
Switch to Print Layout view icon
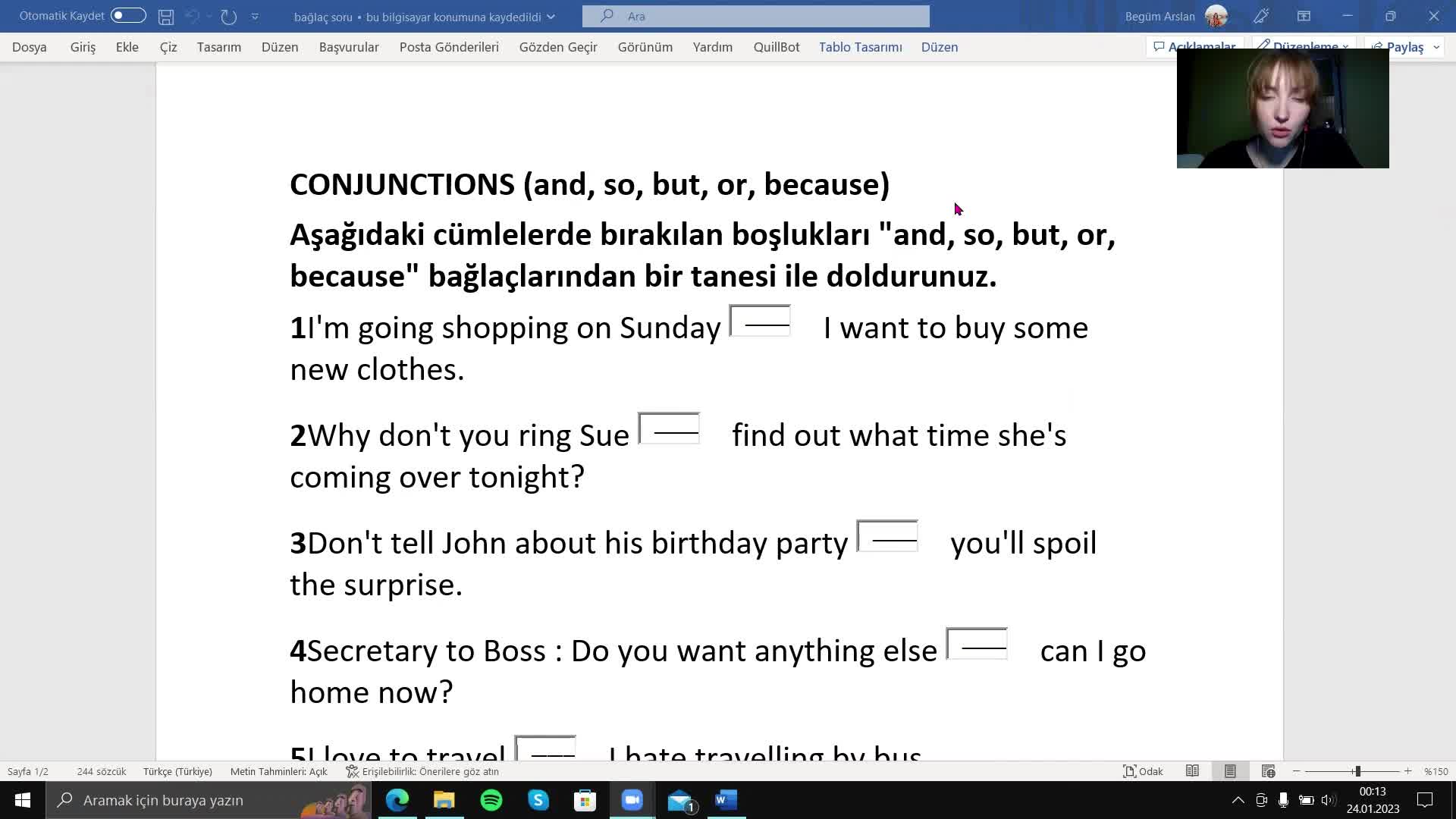pyautogui.click(x=1230, y=771)
